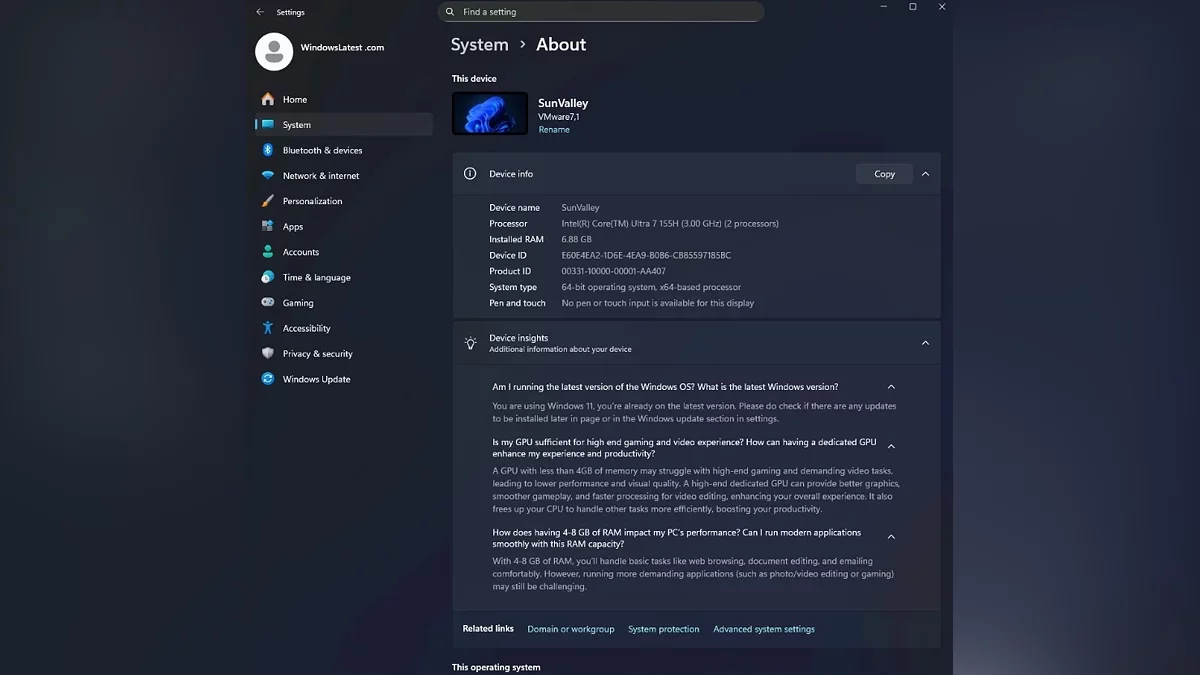This screenshot has width=1200, height=675.
Task: Go to Network & internet settings
Action: coord(343,175)
